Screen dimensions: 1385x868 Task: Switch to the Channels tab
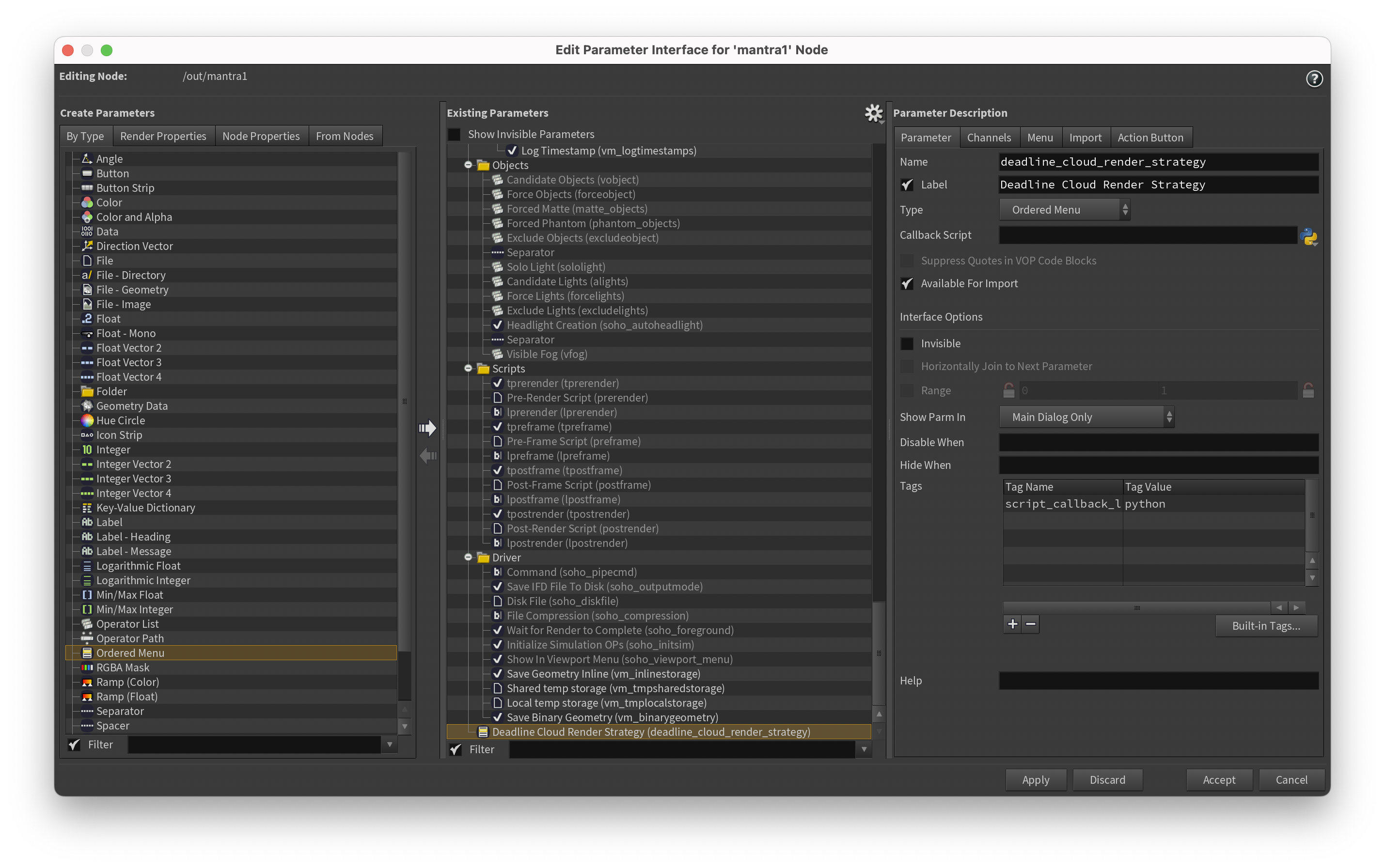click(990, 137)
